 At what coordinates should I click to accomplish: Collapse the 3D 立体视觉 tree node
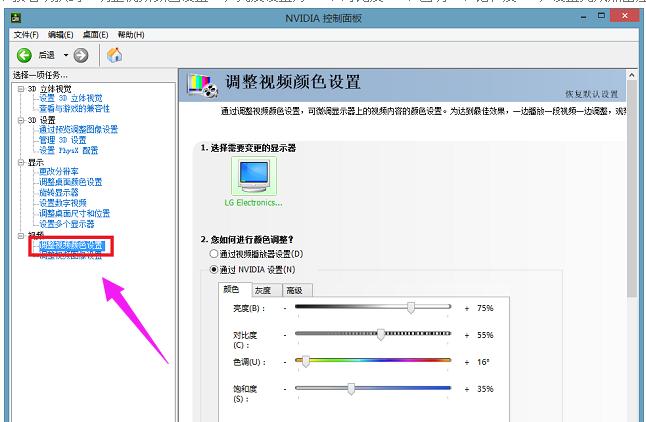point(21,89)
